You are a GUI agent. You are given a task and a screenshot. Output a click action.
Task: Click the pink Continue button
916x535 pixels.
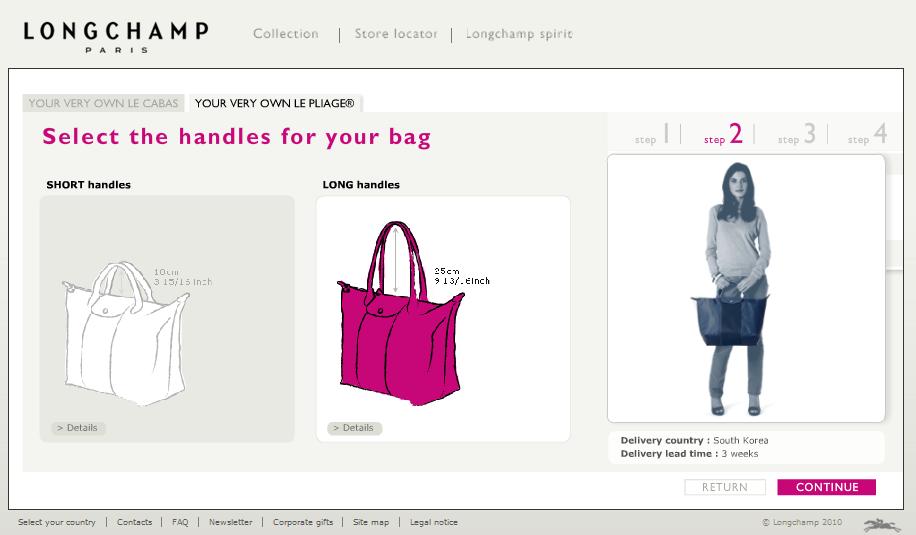tap(826, 487)
